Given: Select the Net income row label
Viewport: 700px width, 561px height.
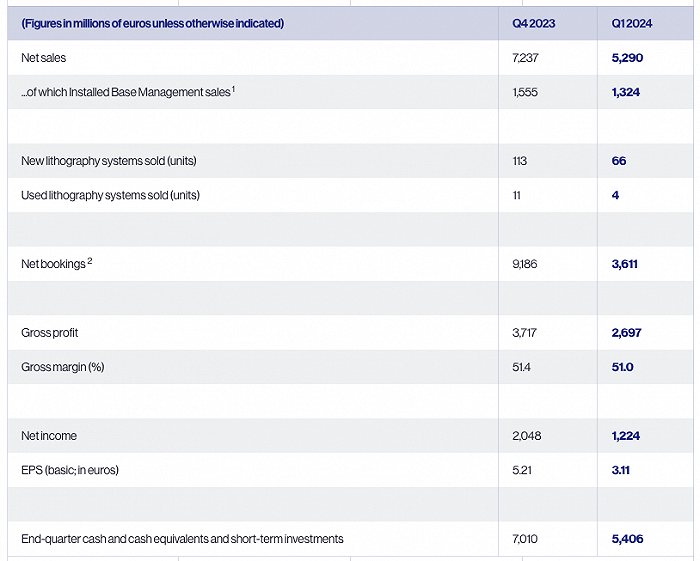Looking at the screenshot, I should pyautogui.click(x=49, y=436).
